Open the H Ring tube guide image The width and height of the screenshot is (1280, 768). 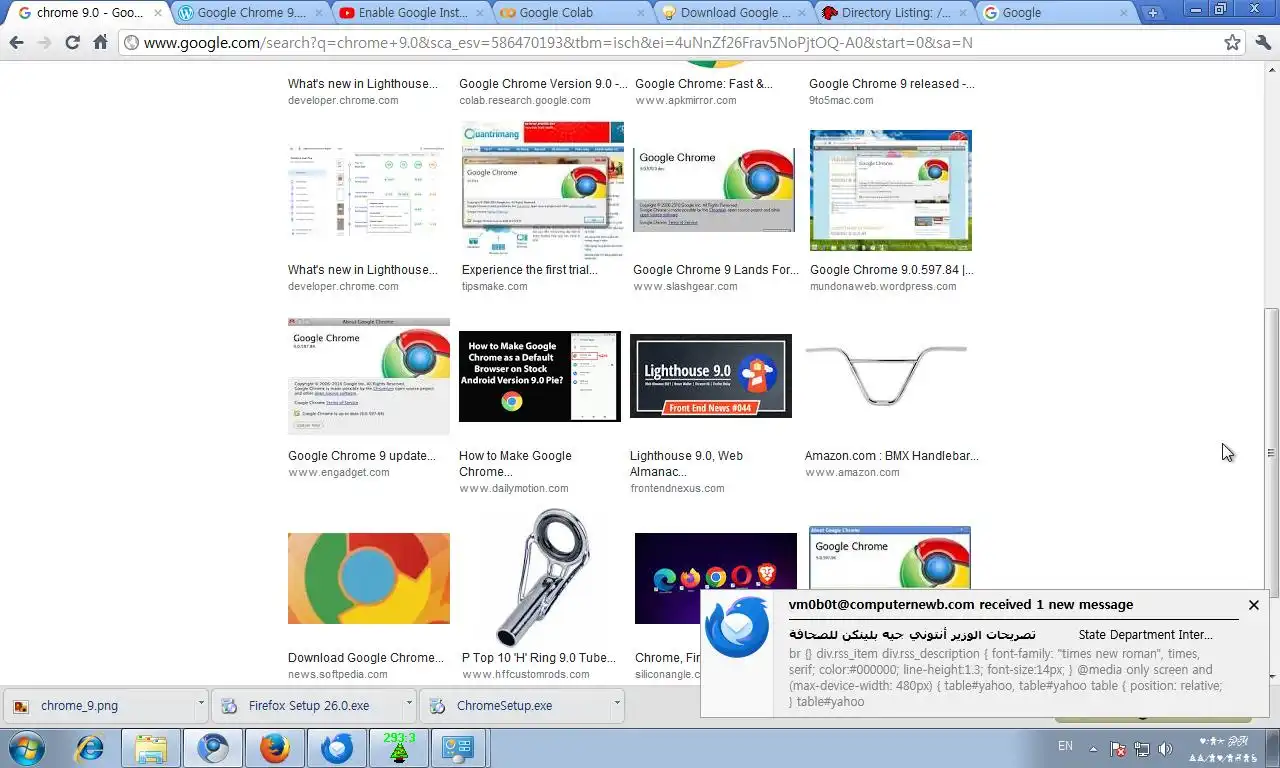click(x=543, y=577)
